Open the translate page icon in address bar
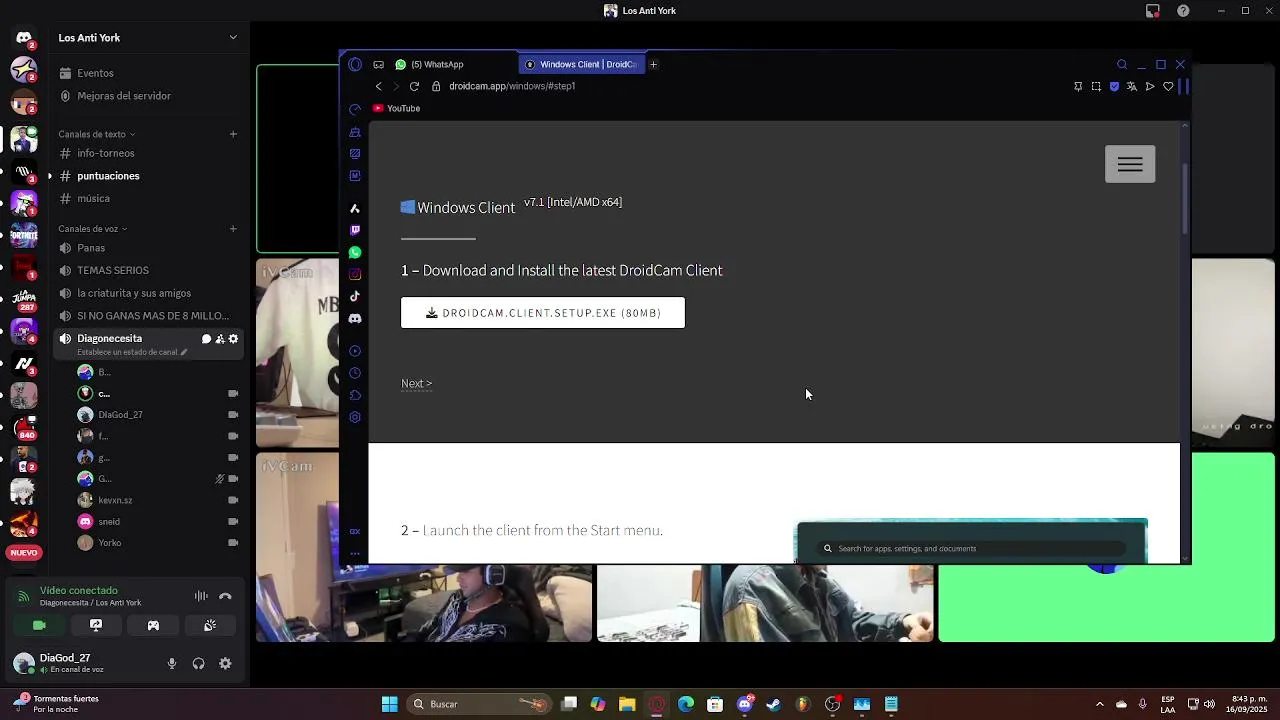The height and width of the screenshot is (720, 1280). tap(1132, 87)
